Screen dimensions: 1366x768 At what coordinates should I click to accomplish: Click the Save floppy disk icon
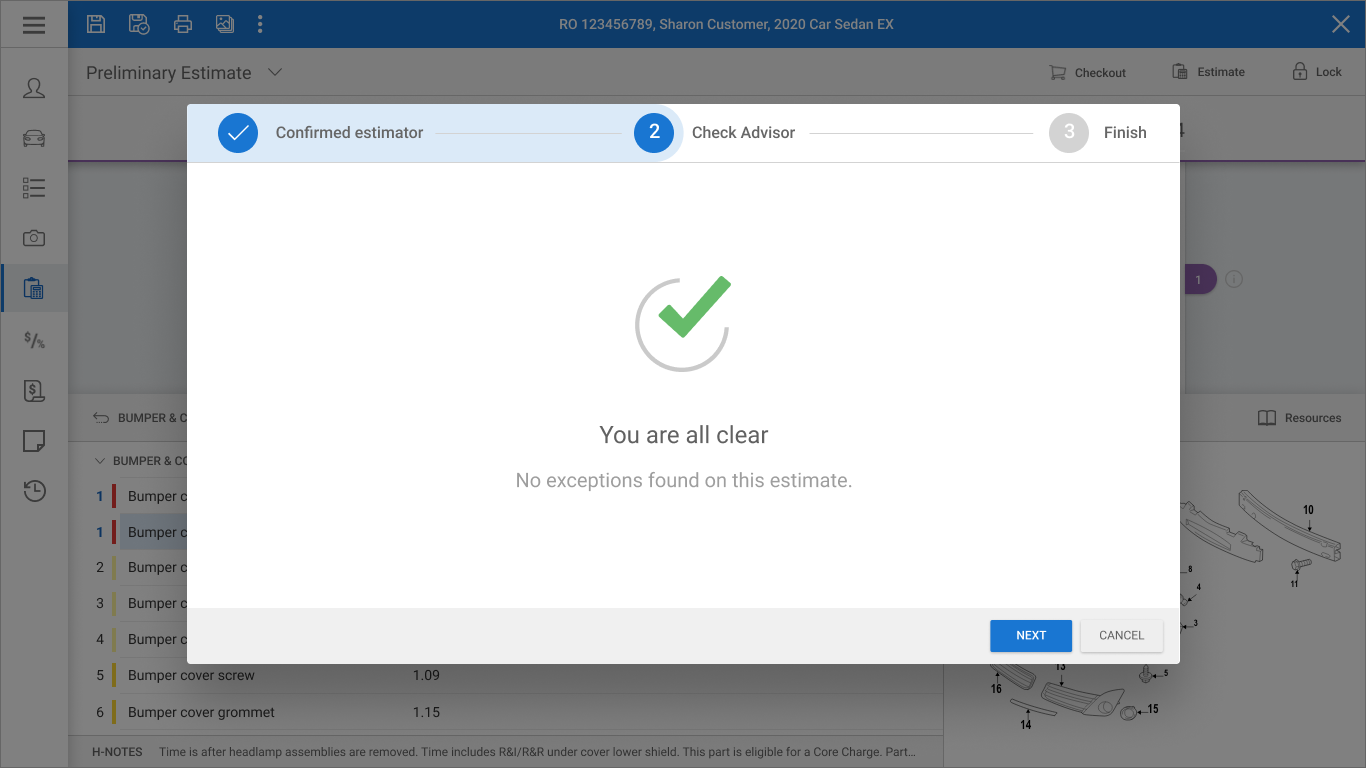[96, 24]
